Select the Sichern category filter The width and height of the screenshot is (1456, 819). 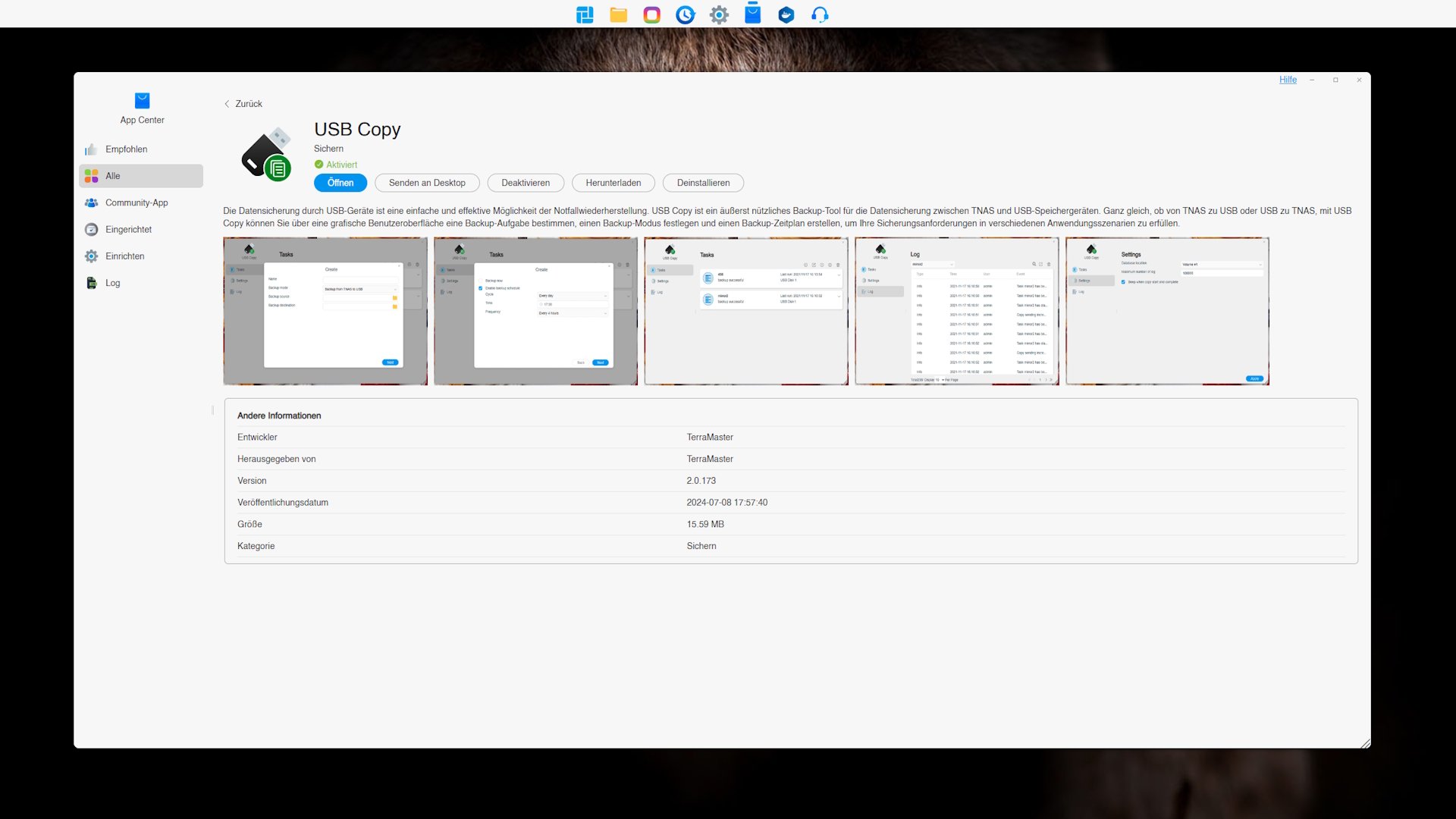pos(328,148)
